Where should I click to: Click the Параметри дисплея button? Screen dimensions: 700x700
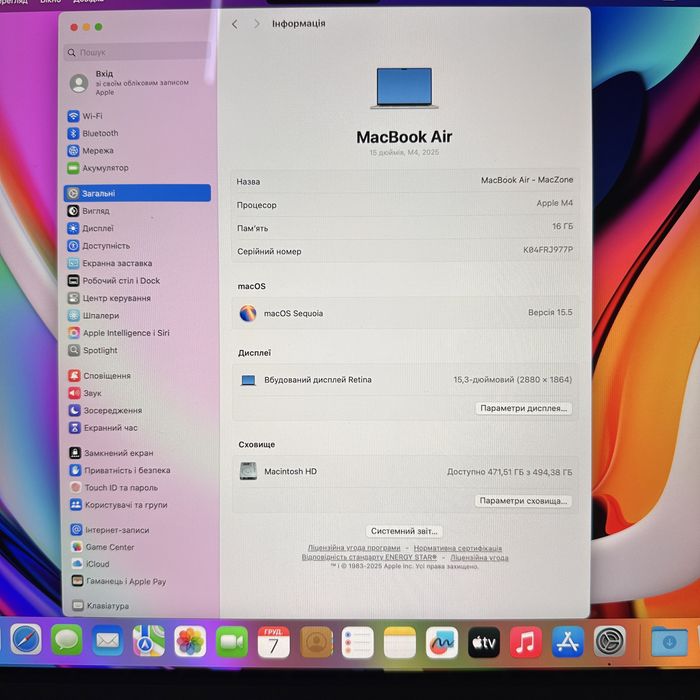pos(523,408)
